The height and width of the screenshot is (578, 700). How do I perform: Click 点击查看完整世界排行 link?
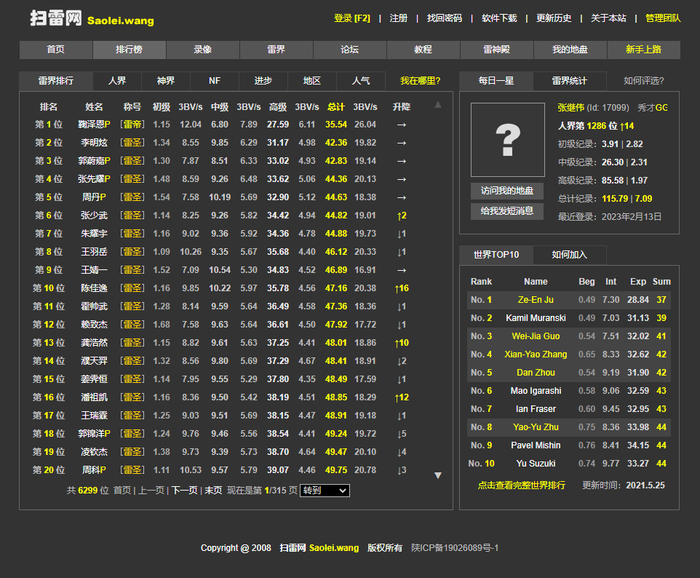(x=521, y=485)
